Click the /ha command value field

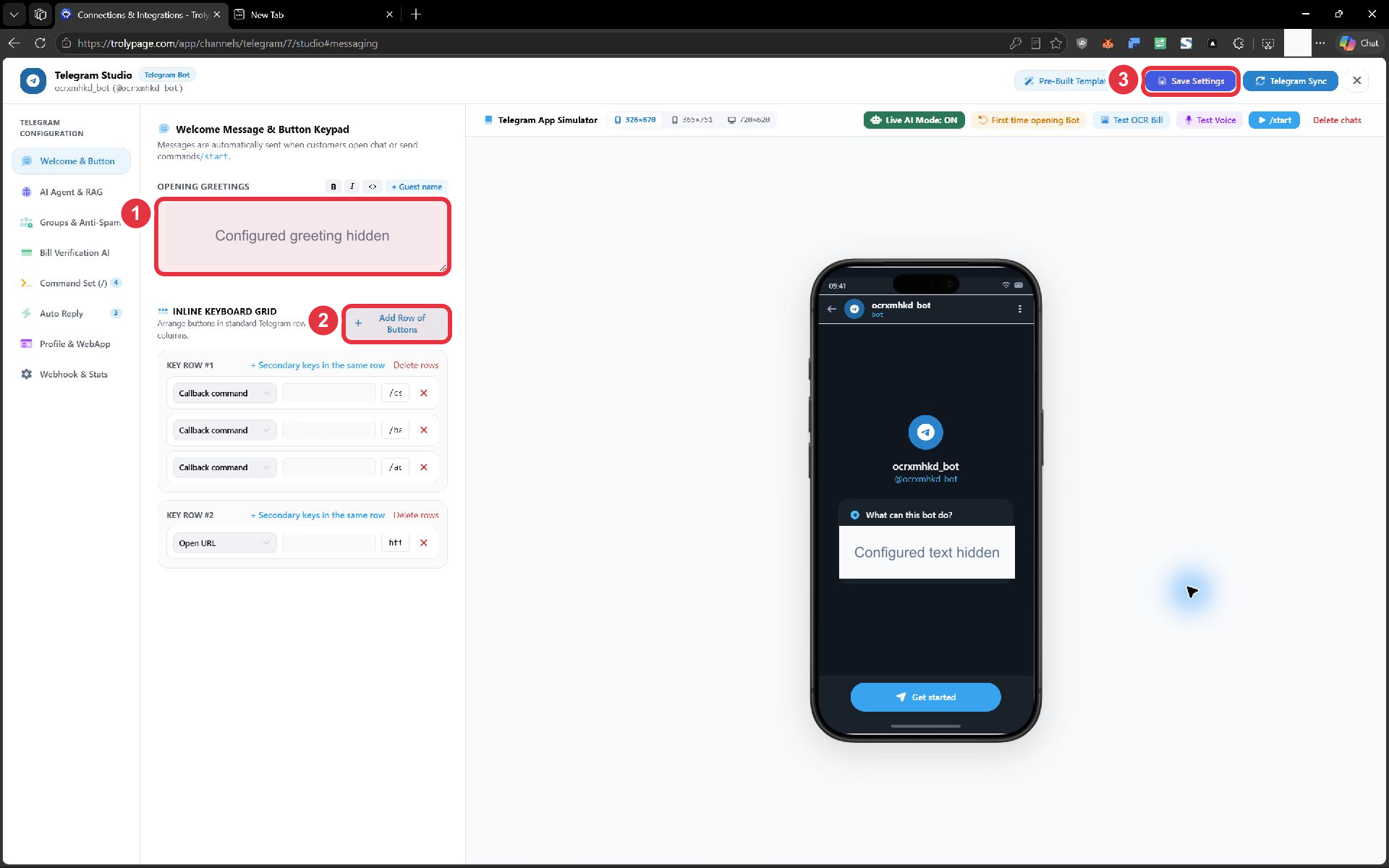tap(395, 430)
